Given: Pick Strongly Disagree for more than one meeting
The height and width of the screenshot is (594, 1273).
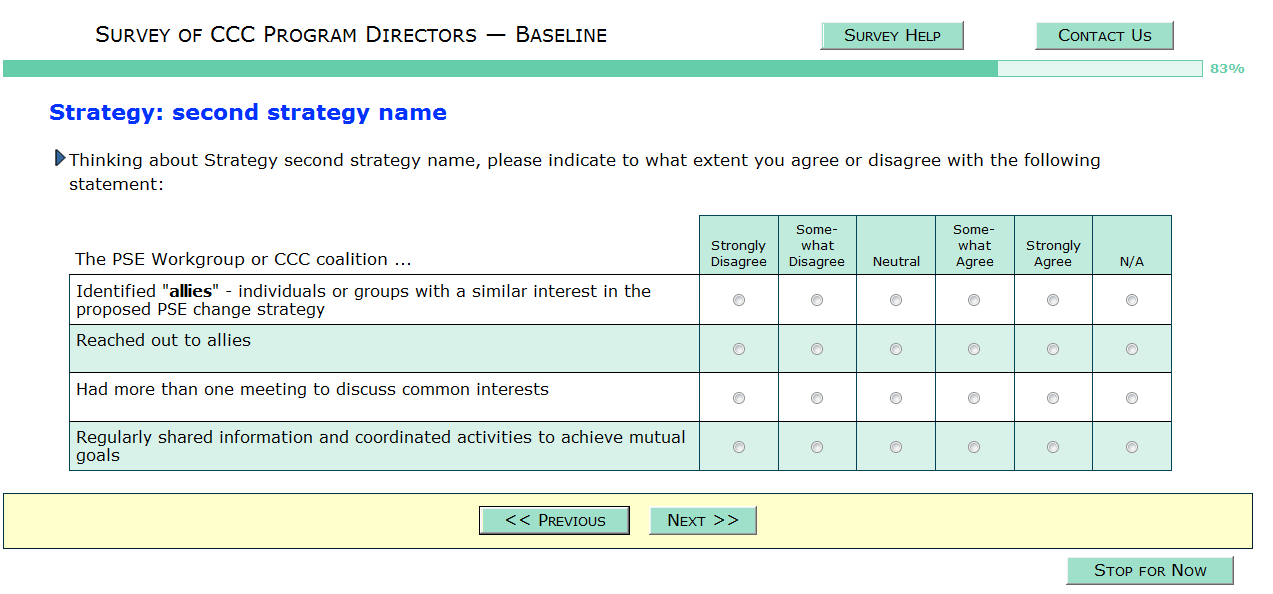Looking at the screenshot, I should tap(739, 398).
